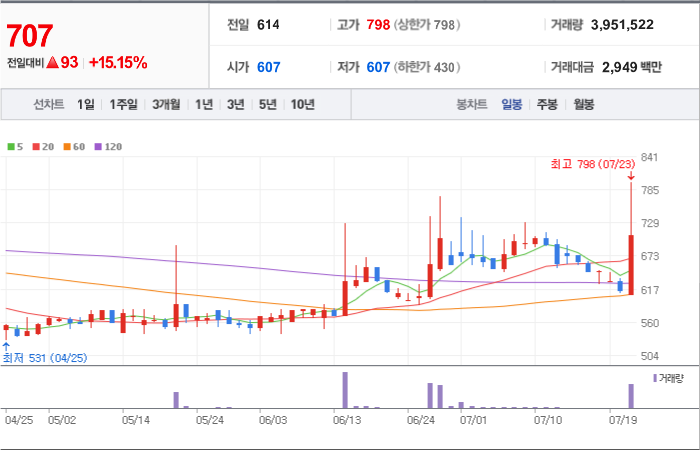The height and width of the screenshot is (450, 700).
Task: Click the 시가 value 607
Action: point(268,67)
